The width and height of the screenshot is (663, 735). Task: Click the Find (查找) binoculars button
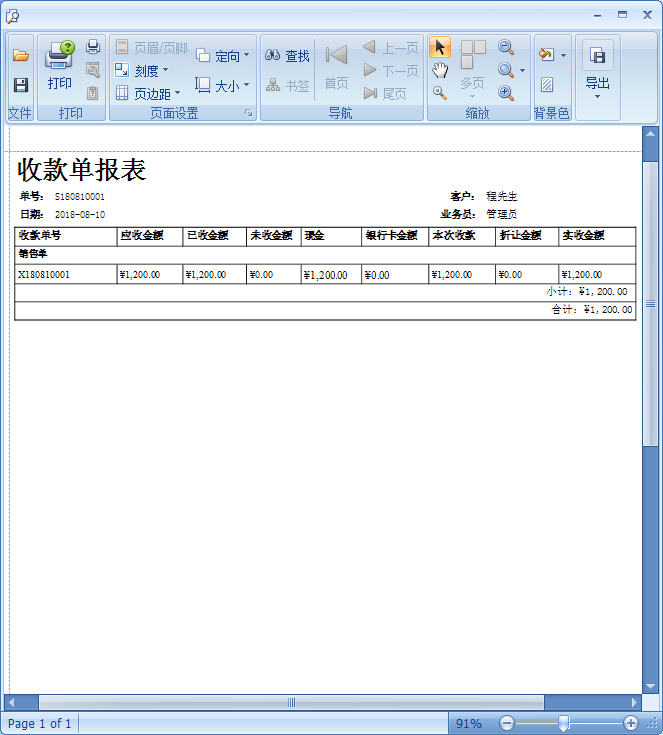[288, 56]
